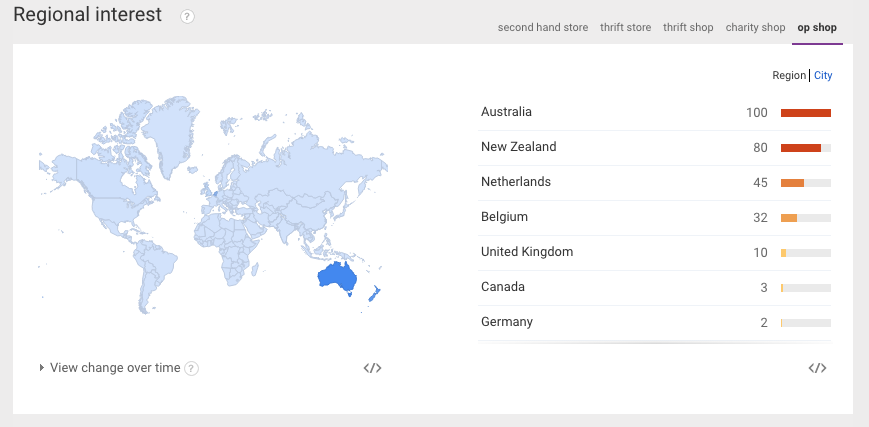
Task: Click the help icon beside Regional interest
Action: point(187,17)
